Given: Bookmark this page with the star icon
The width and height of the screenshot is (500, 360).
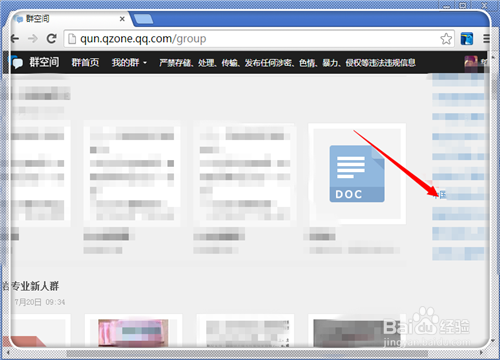Looking at the screenshot, I should [446, 39].
